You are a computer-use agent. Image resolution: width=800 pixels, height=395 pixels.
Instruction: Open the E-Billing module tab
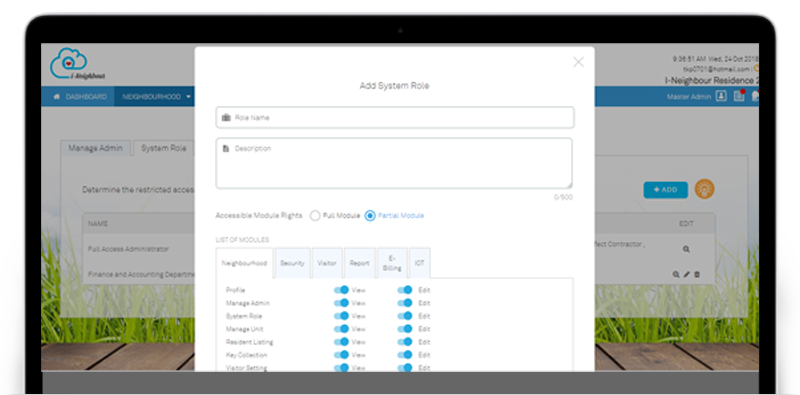click(392, 263)
